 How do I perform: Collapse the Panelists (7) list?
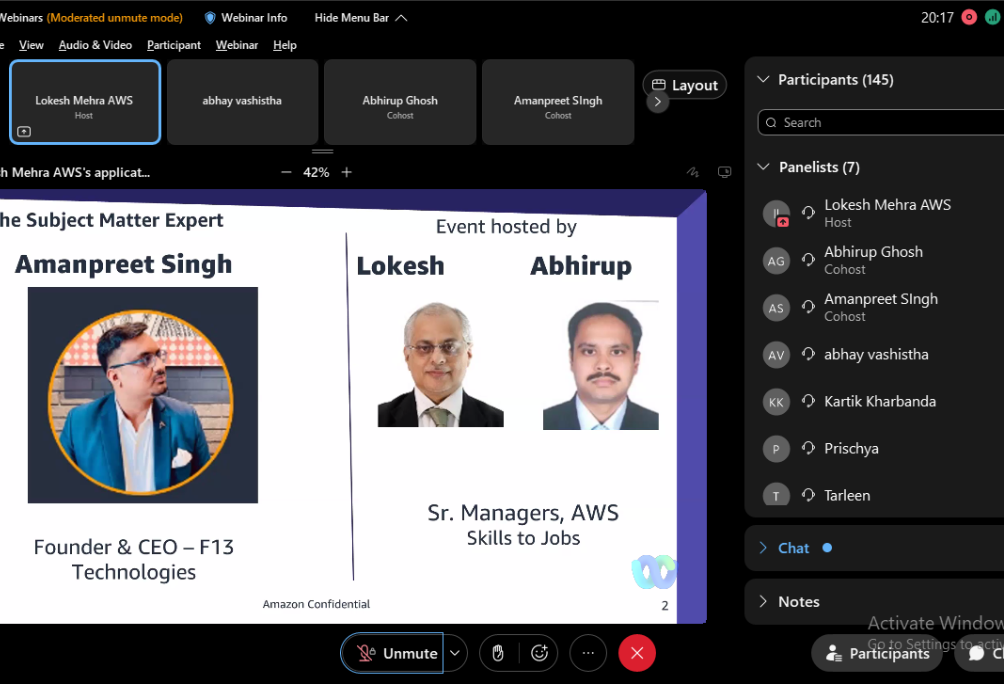coord(764,167)
